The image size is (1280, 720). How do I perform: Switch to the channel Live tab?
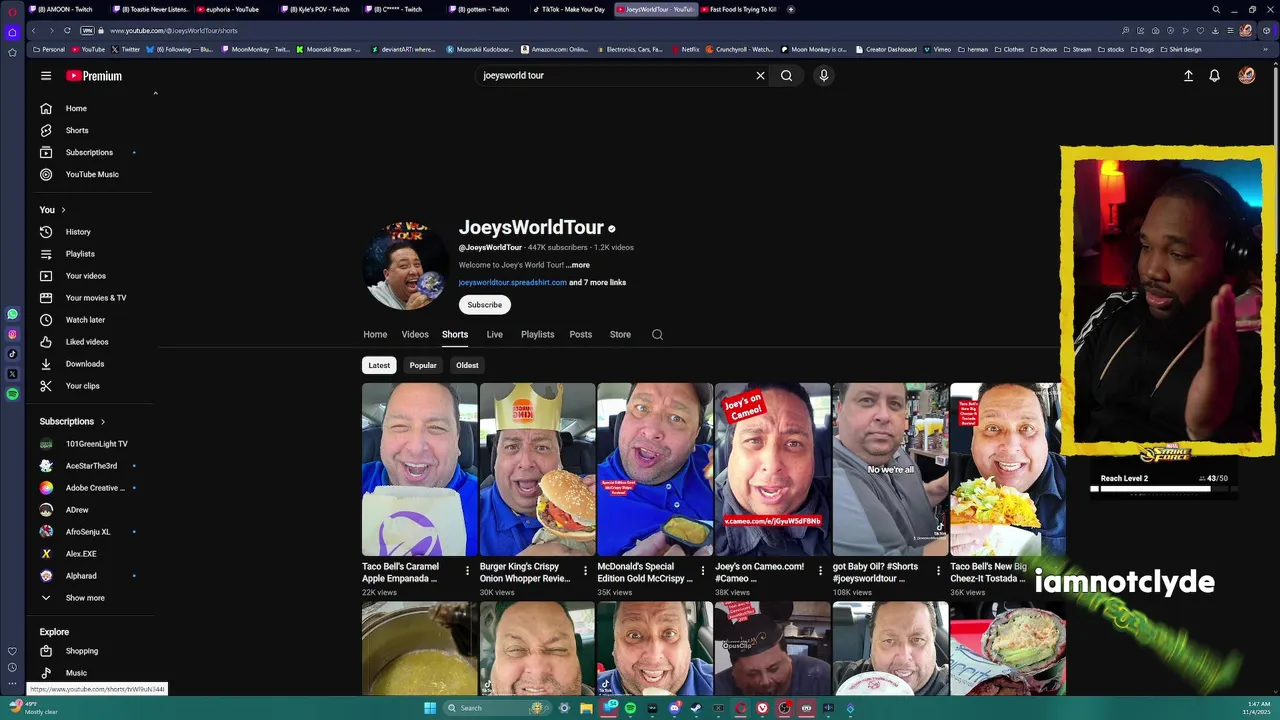tap(494, 335)
